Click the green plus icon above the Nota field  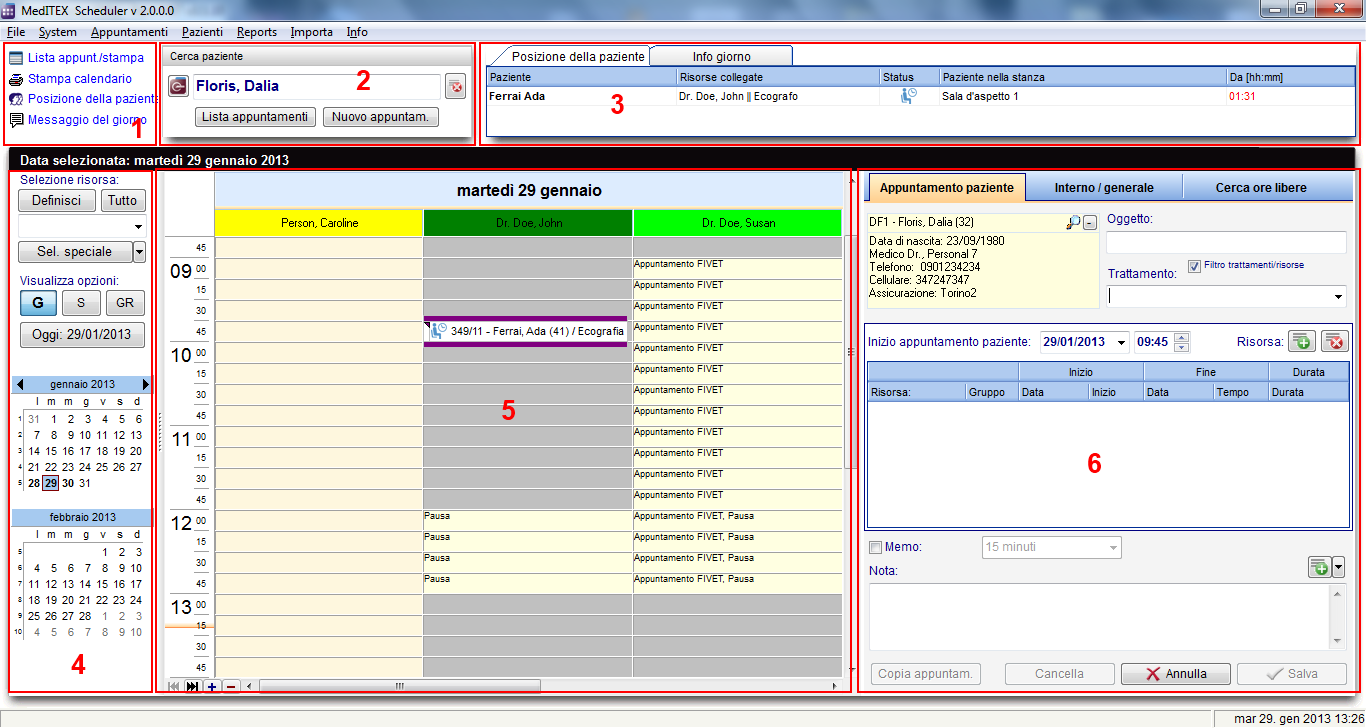1320,567
